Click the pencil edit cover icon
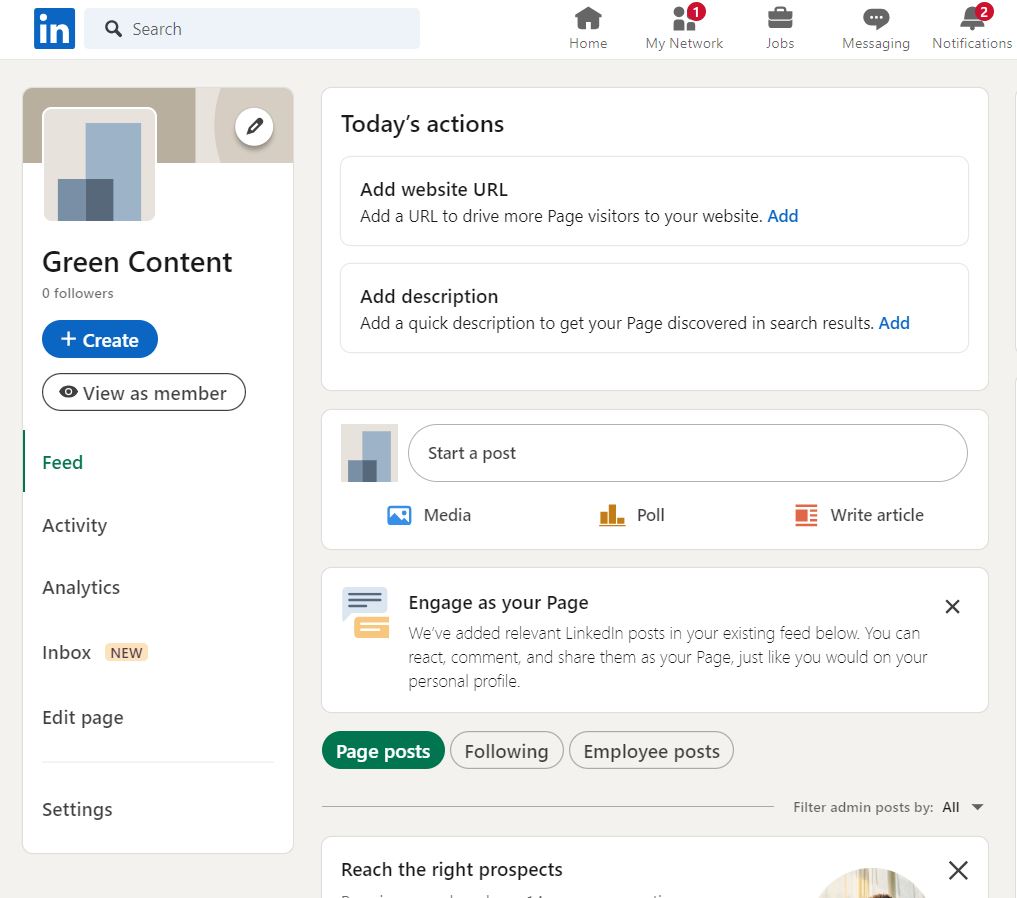 (x=254, y=126)
